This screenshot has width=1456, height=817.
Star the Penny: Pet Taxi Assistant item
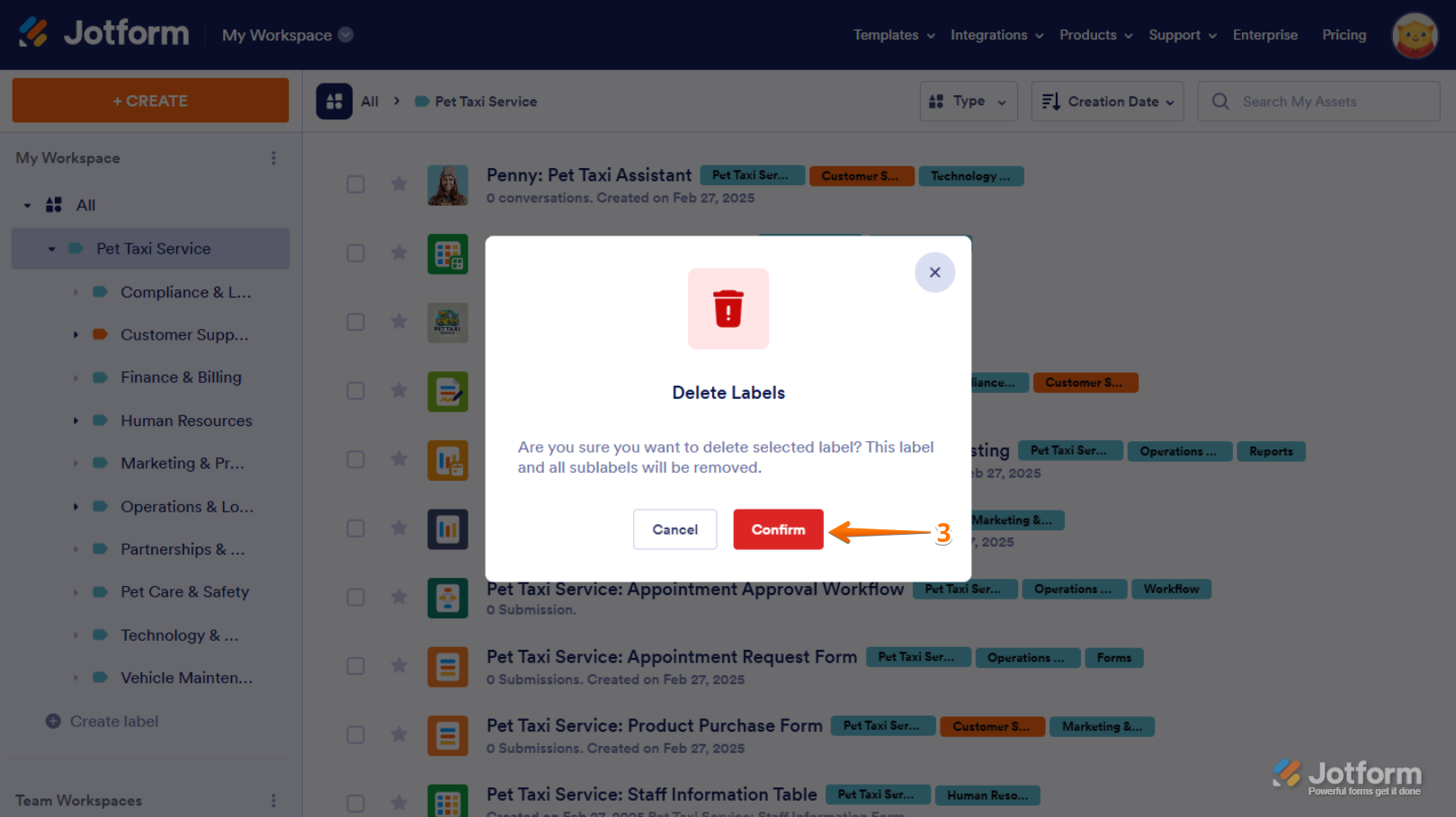pos(399,184)
